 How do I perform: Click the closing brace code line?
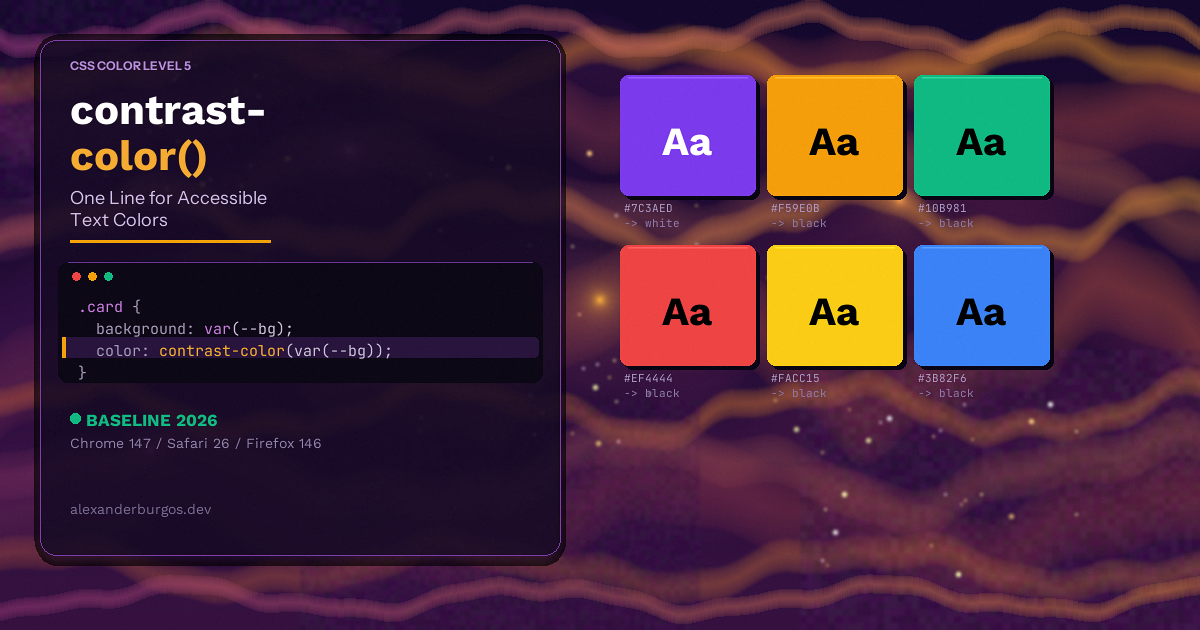(x=83, y=372)
